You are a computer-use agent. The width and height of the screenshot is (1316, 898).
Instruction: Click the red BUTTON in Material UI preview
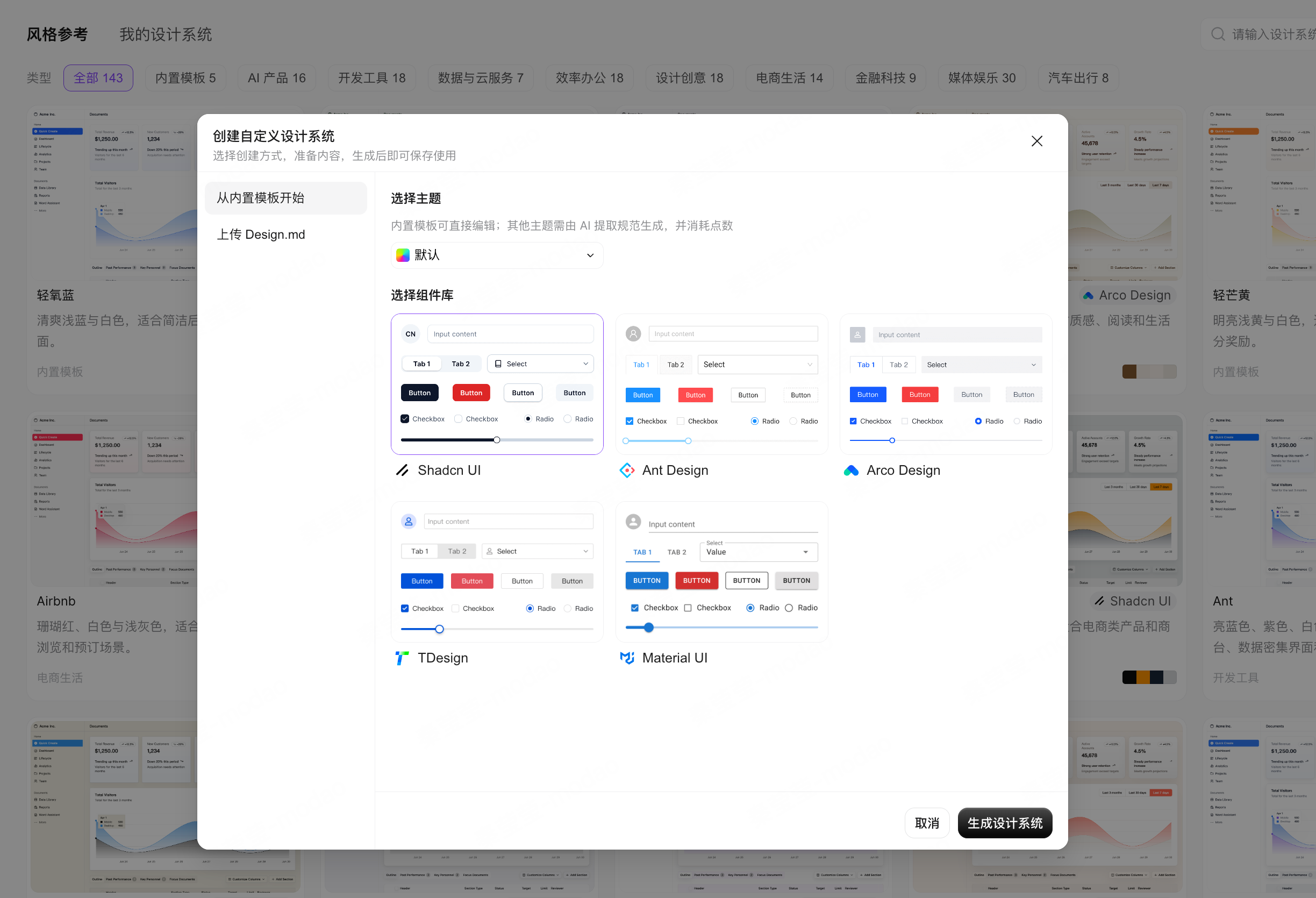tap(697, 581)
